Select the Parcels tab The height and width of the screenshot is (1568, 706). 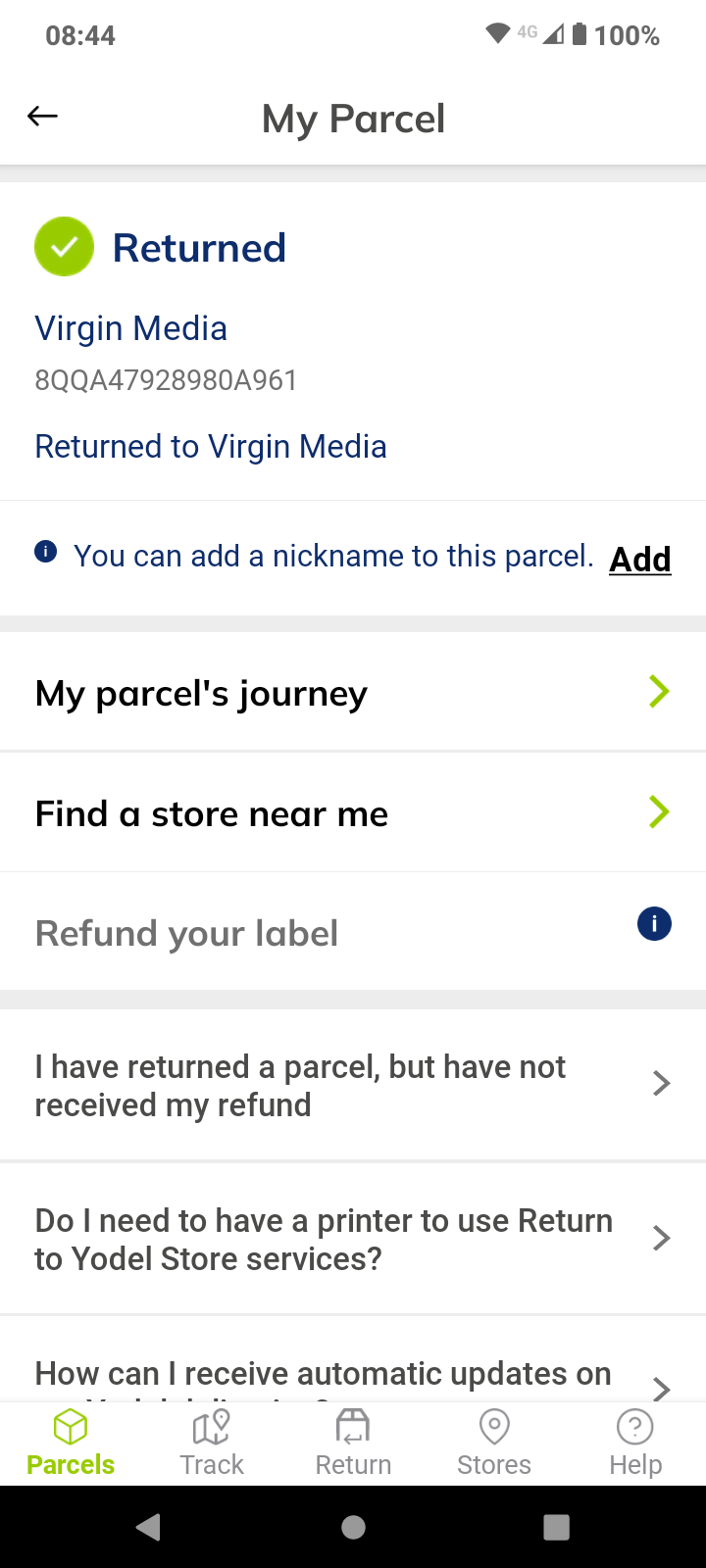point(71,1443)
